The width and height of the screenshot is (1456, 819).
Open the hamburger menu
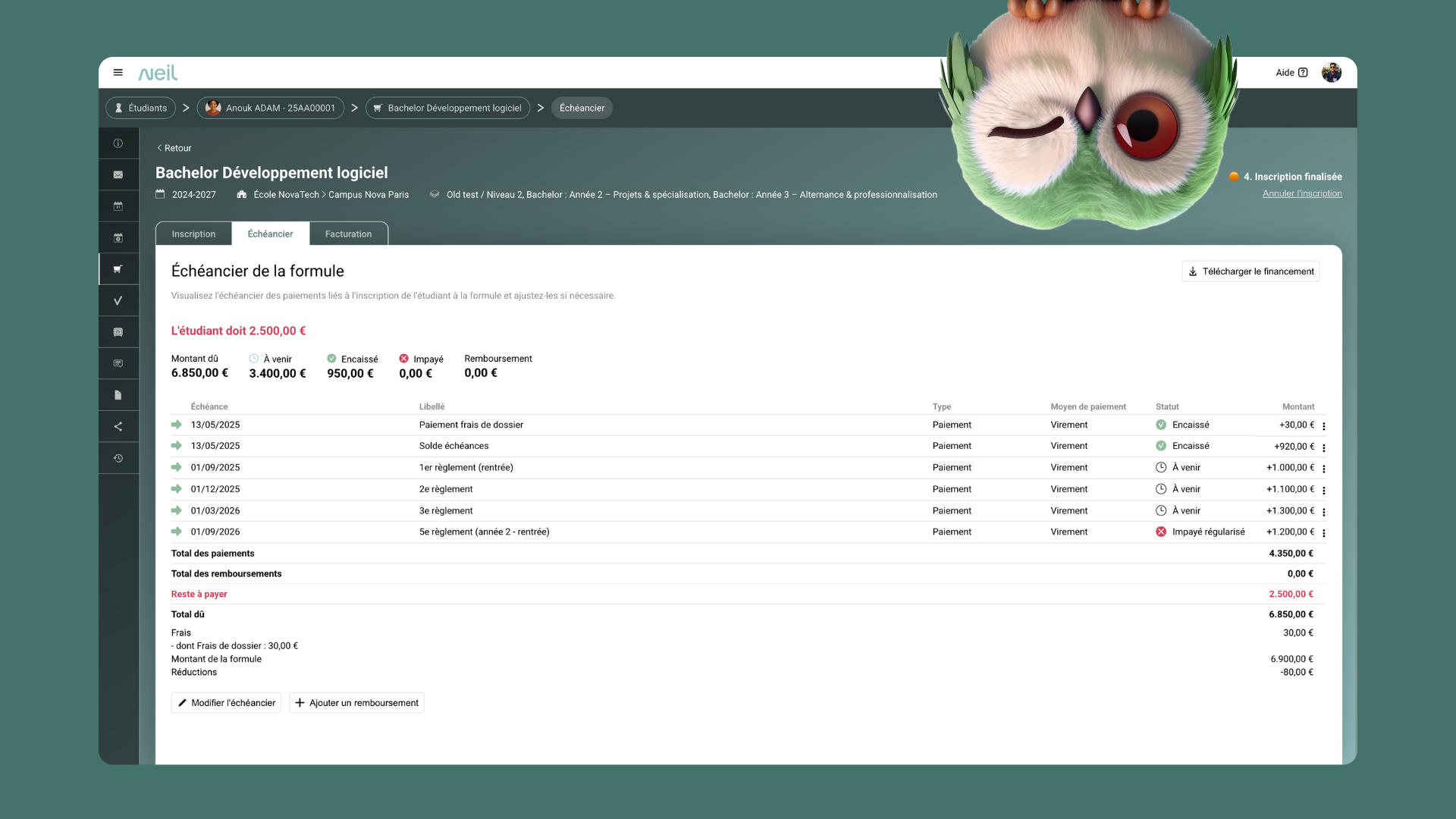pyautogui.click(x=118, y=73)
